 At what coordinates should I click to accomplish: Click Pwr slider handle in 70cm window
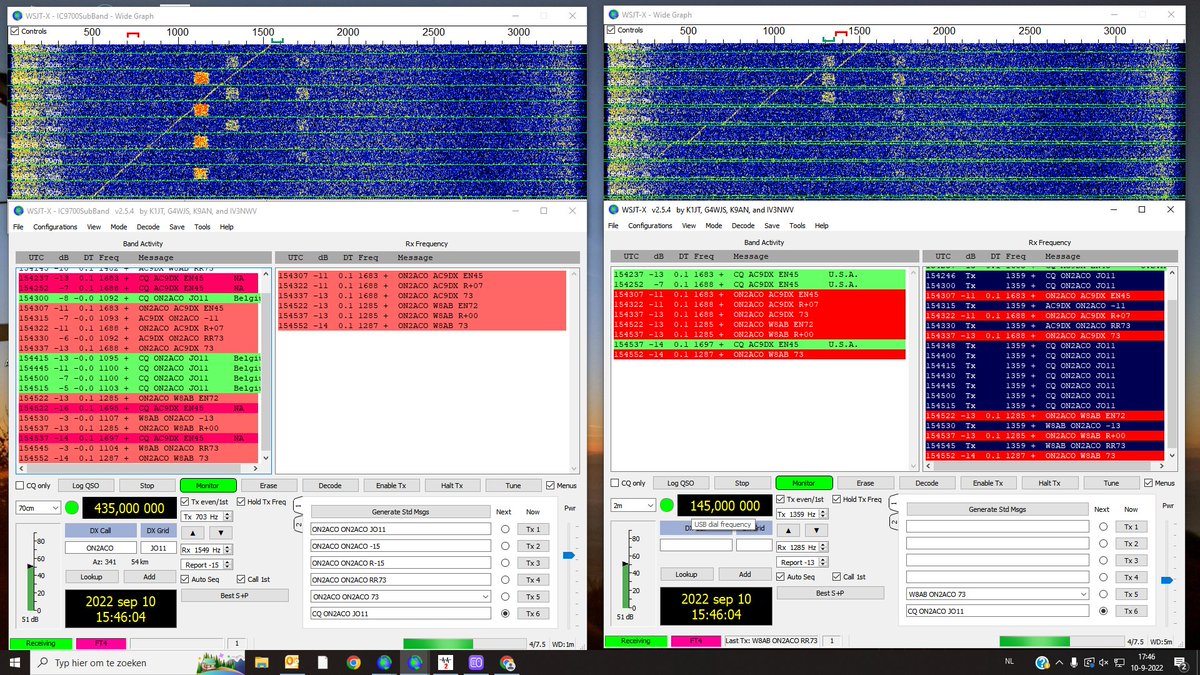(569, 554)
